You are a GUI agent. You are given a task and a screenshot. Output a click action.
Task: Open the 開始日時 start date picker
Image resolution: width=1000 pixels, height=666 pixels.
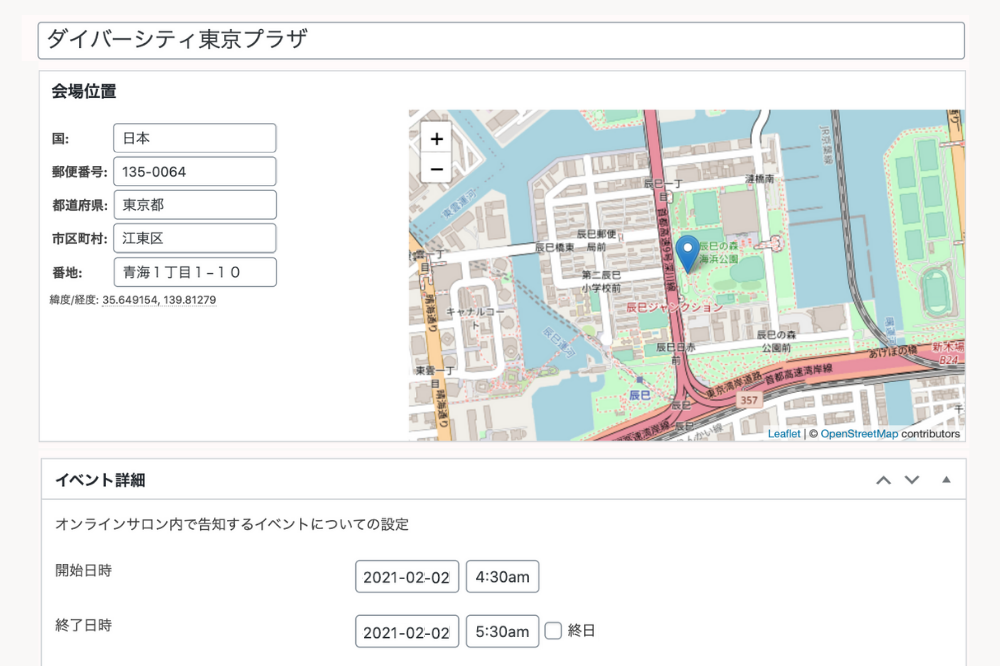(407, 577)
